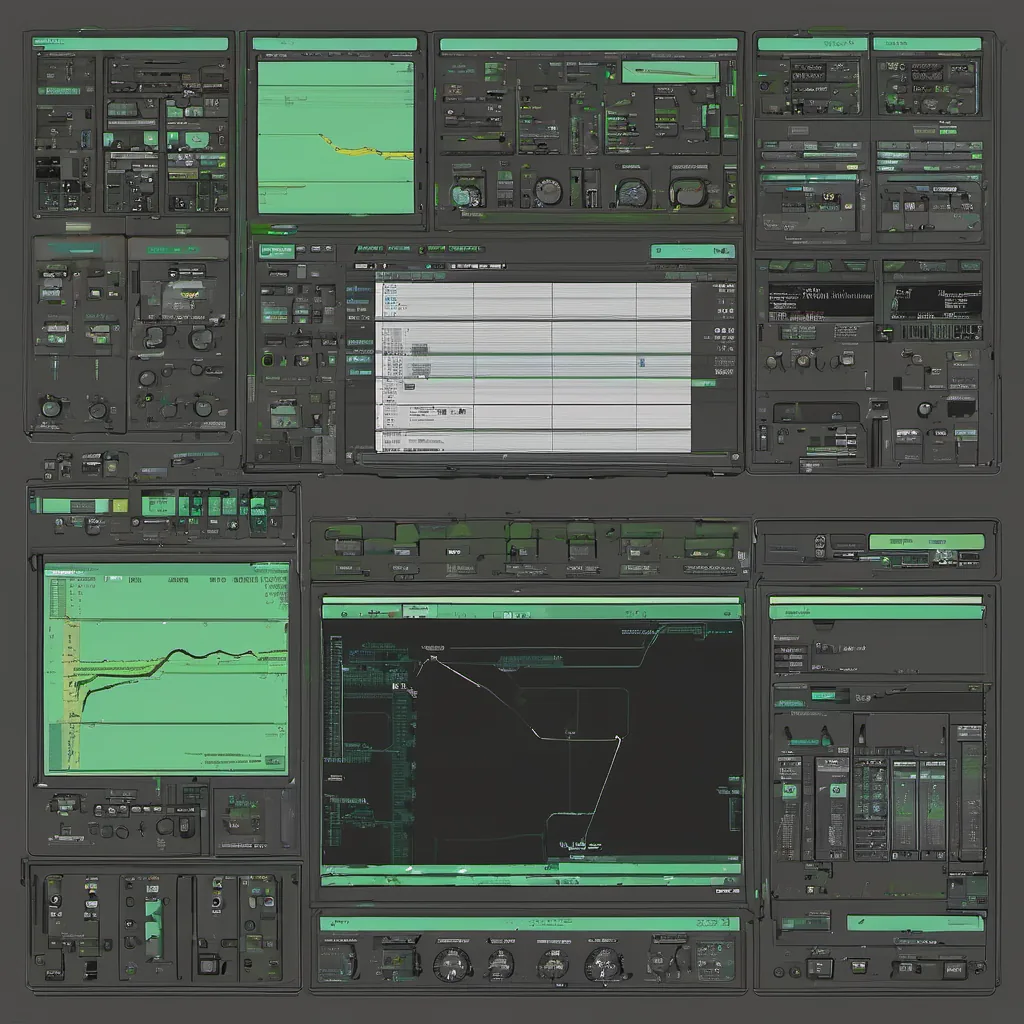The height and width of the screenshot is (1024, 1024).
Task: Expand the green header of the bottom knob panel
Action: click(529, 924)
